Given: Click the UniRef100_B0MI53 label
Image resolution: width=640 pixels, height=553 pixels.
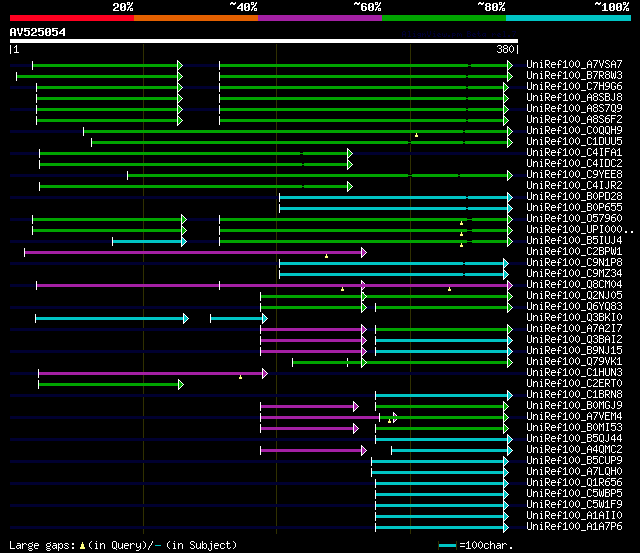Looking at the screenshot, I should tap(574, 428).
